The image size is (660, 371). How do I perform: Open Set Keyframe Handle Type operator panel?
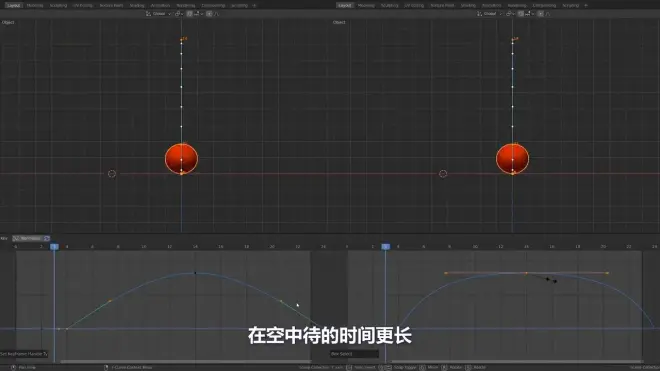[24, 354]
